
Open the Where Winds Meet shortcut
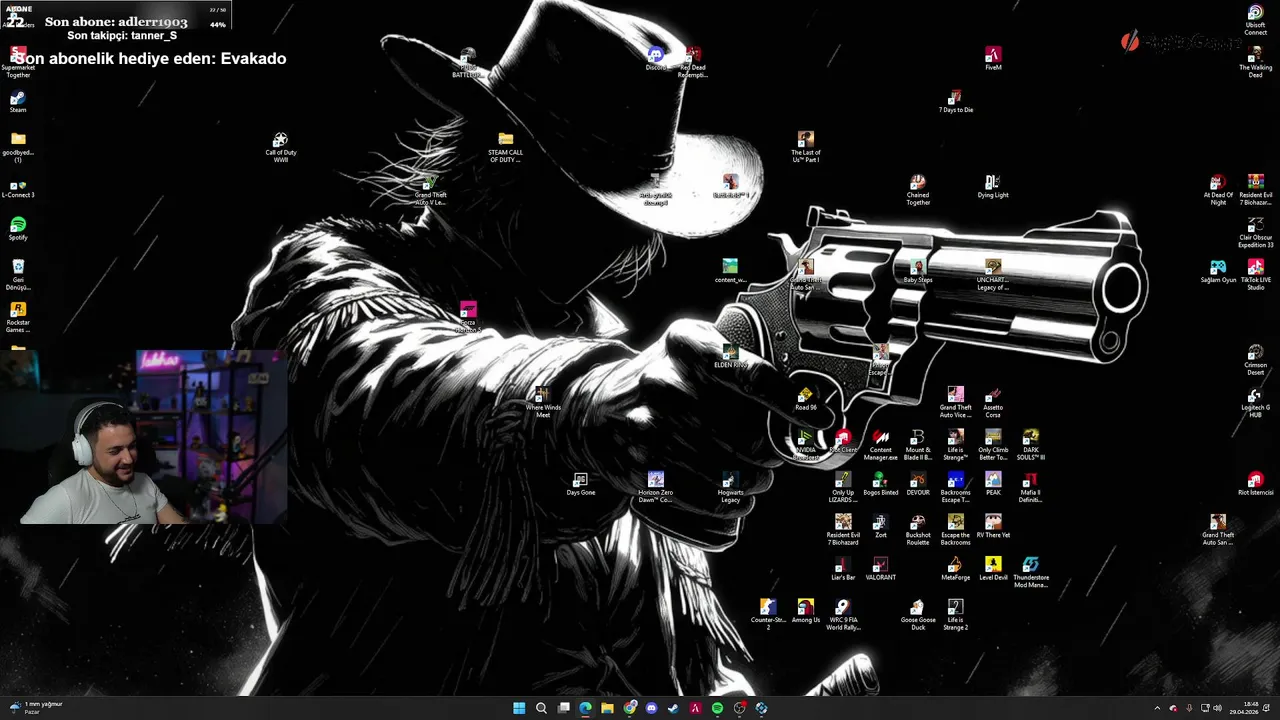pos(543,402)
